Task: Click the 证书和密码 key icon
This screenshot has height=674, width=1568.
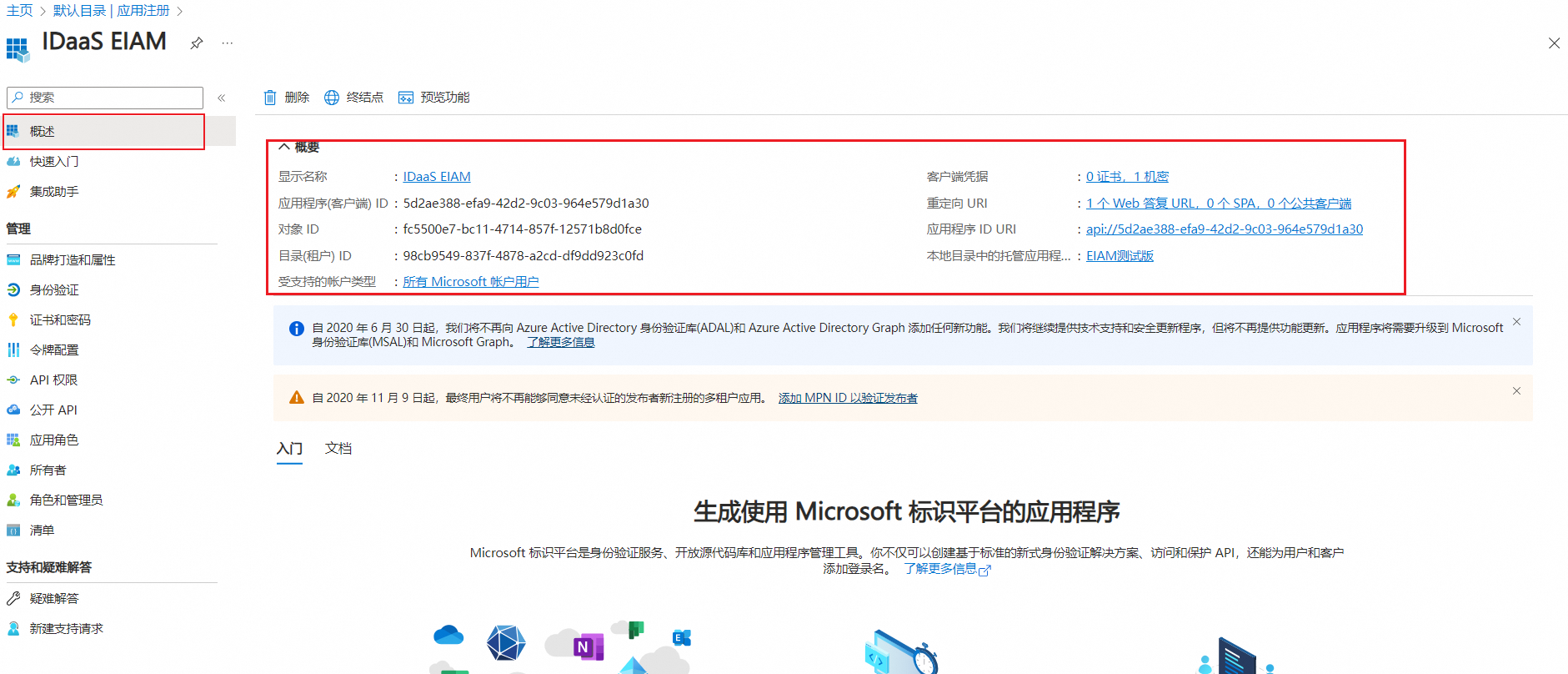Action: tap(13, 319)
